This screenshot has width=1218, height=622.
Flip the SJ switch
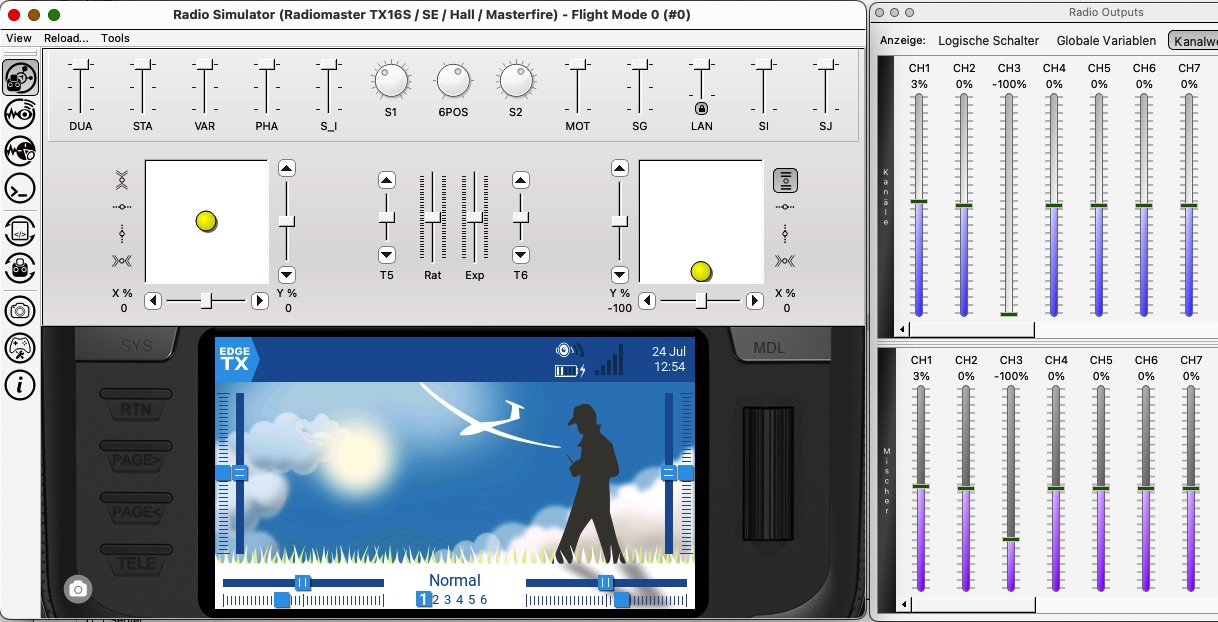[826, 87]
